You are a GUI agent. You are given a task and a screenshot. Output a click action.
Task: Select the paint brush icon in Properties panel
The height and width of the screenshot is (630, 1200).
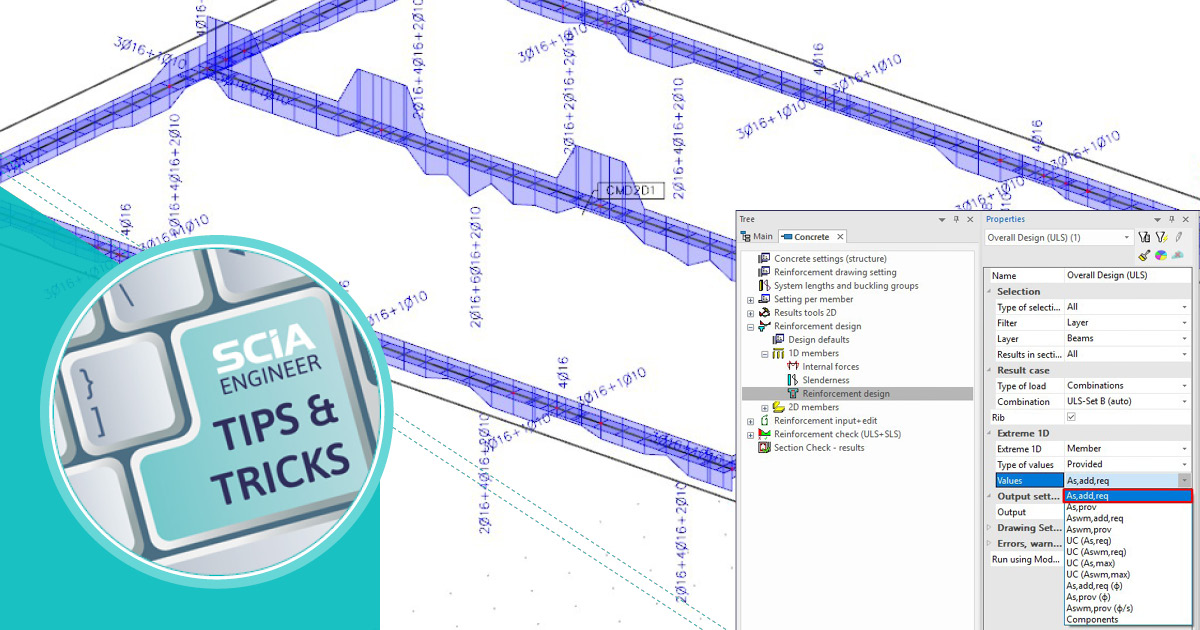coord(1144,255)
